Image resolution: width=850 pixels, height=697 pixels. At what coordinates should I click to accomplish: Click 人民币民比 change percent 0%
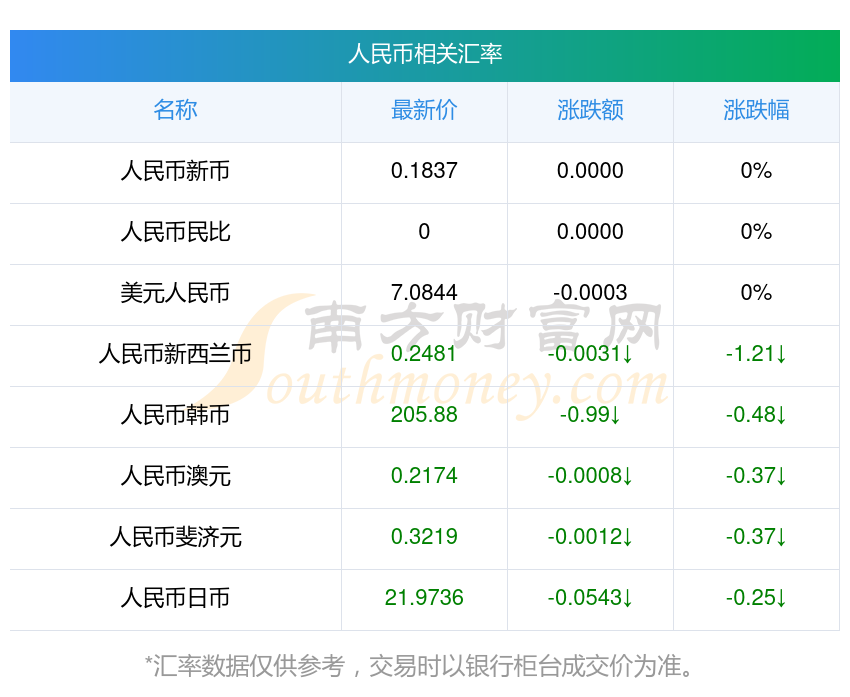(x=756, y=232)
